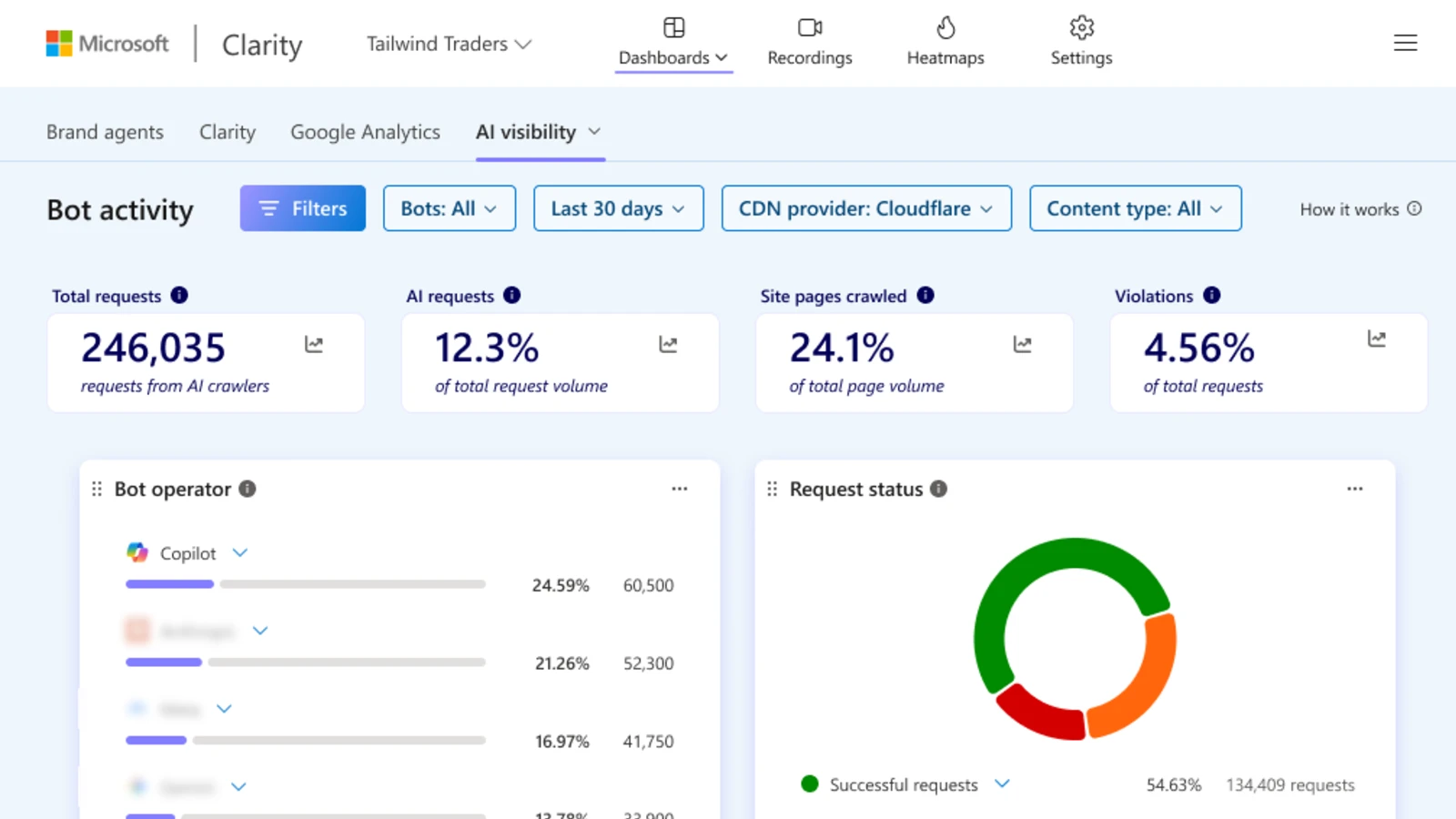Click the 12.3% AI requests value
This screenshot has width=1456, height=819.
(487, 348)
